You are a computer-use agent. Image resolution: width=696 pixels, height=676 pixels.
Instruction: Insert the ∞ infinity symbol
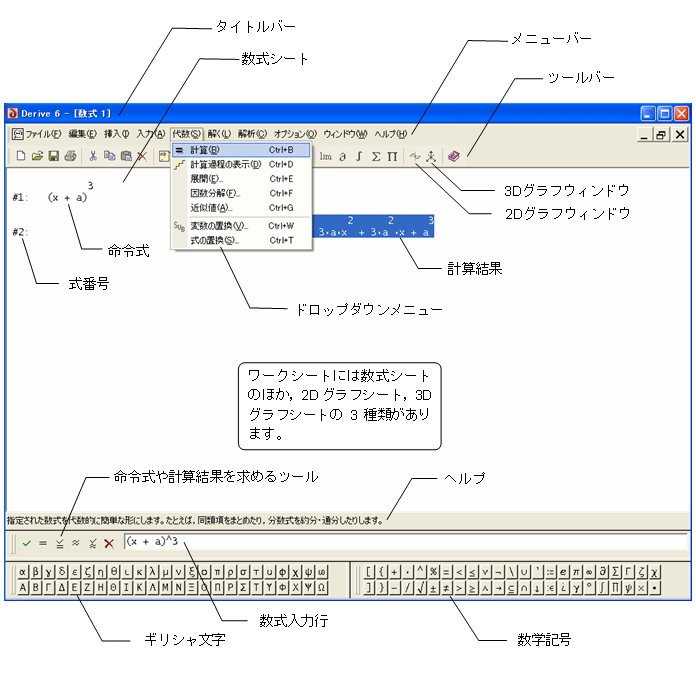589,572
